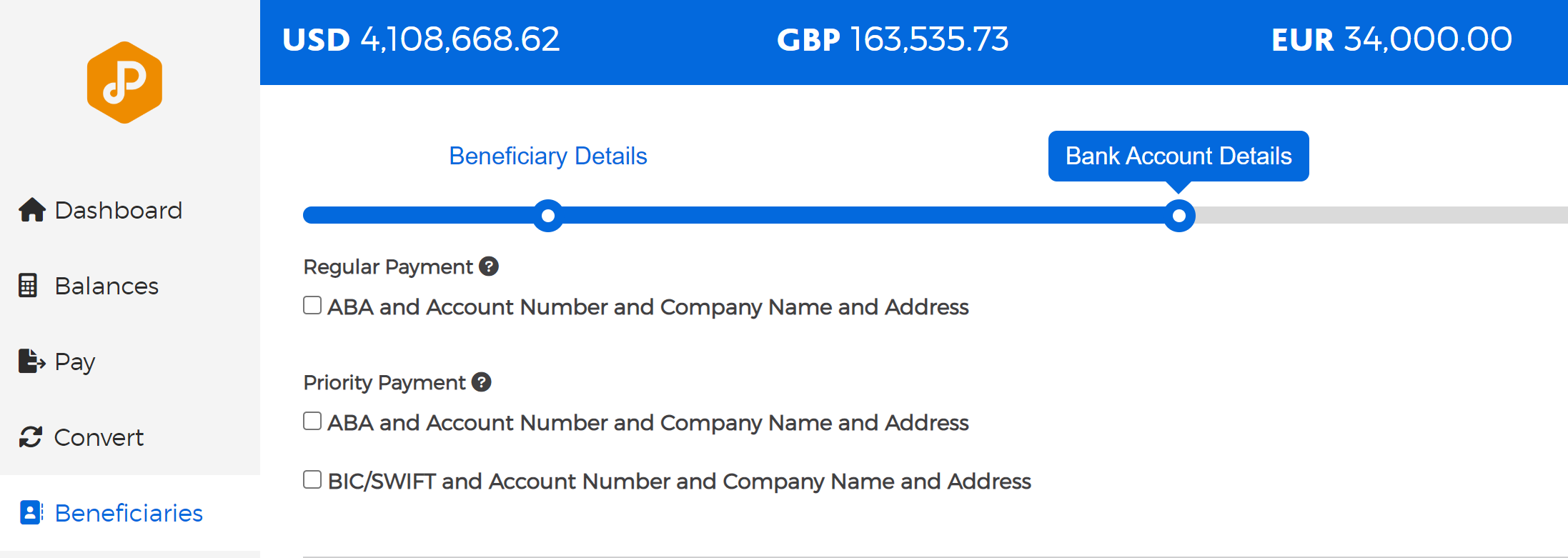Check Priority Payment ABA and Account Number option
Viewport: 1568px width, 558px height.
pos(312,422)
